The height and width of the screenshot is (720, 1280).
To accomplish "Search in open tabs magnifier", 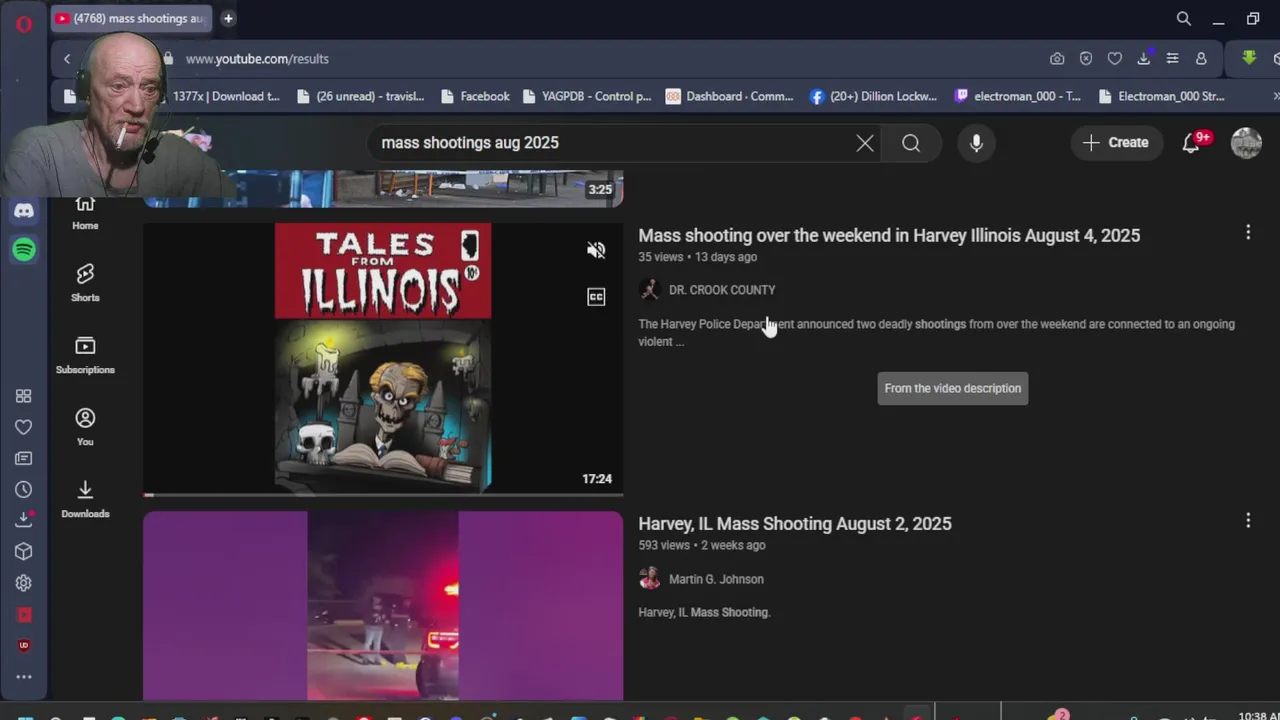I will [1184, 19].
